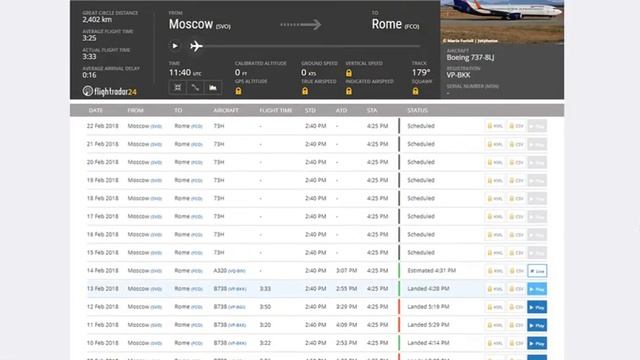Screen dimensions: 640x360
Task: Click the AIRCRAFT column header
Action: [x=226, y=110]
